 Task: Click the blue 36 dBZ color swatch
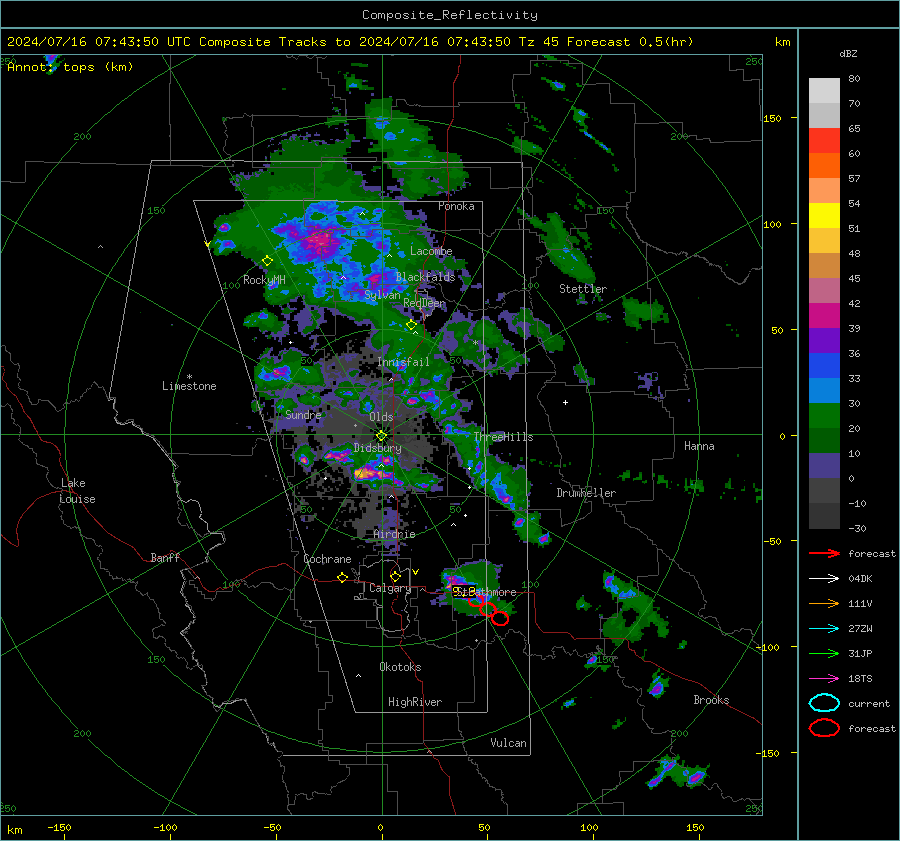tap(824, 365)
